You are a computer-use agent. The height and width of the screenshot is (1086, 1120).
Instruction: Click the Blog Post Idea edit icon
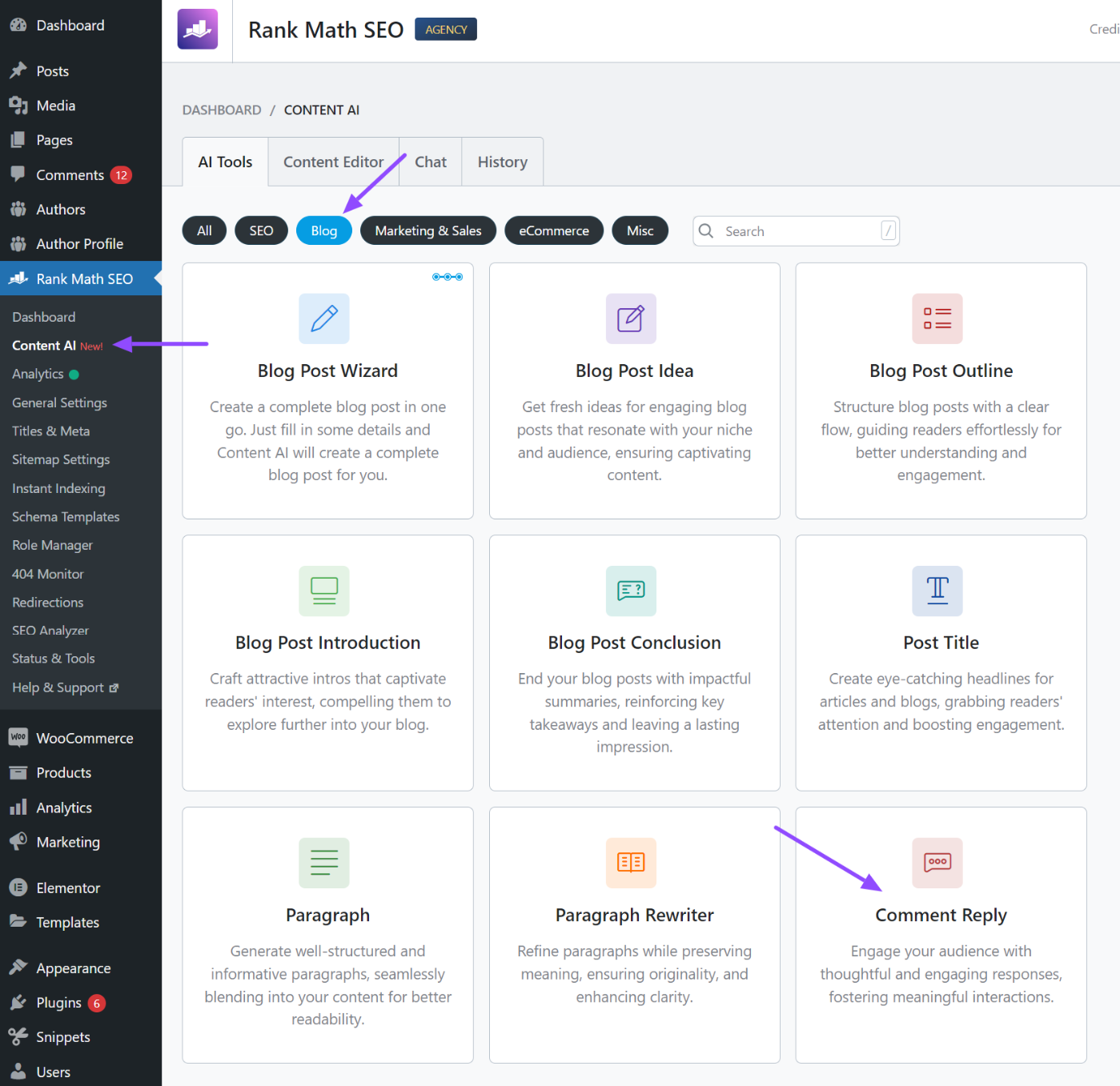(631, 319)
